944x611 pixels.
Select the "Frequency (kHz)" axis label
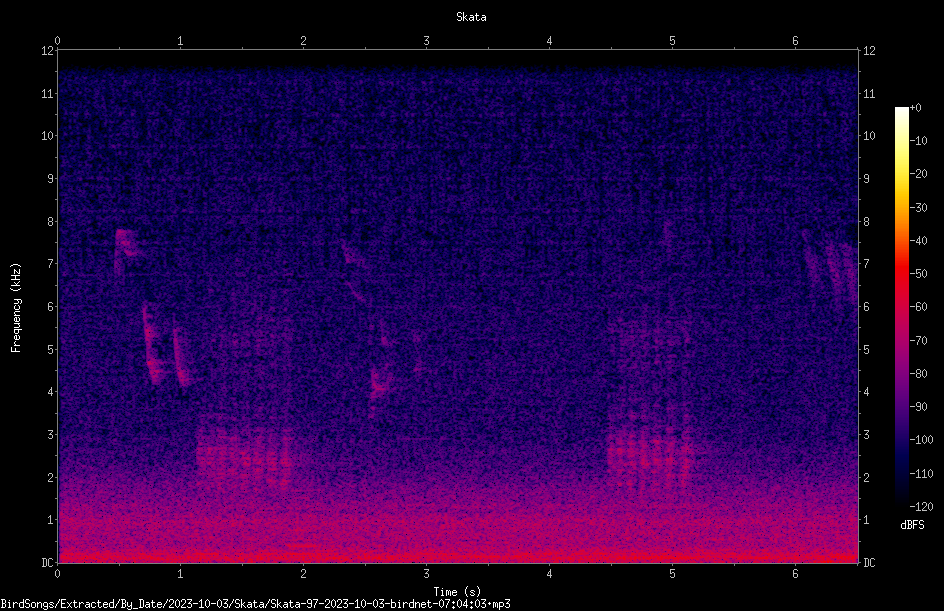(x=16, y=308)
